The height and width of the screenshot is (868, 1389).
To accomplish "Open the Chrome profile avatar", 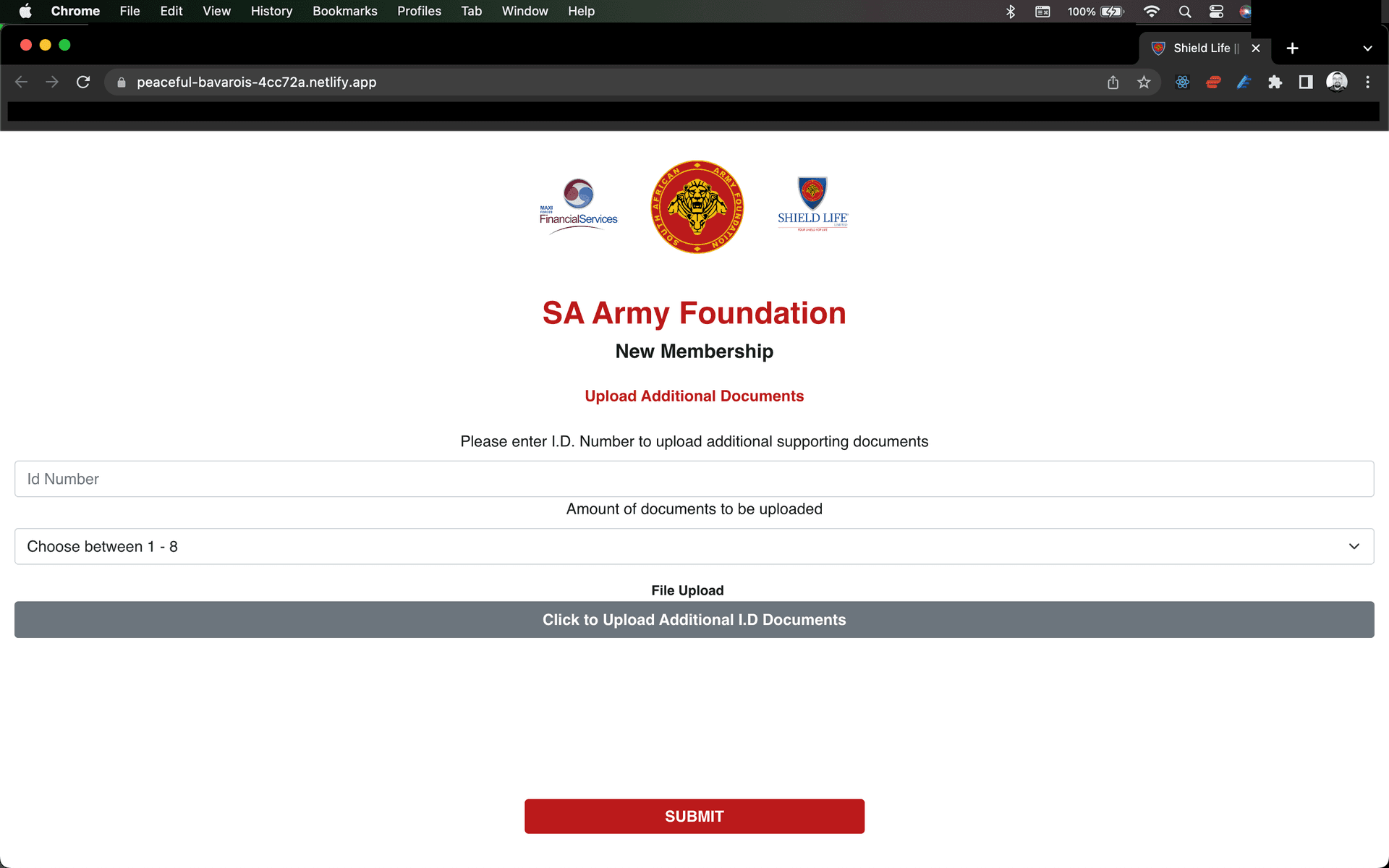I will click(x=1337, y=82).
